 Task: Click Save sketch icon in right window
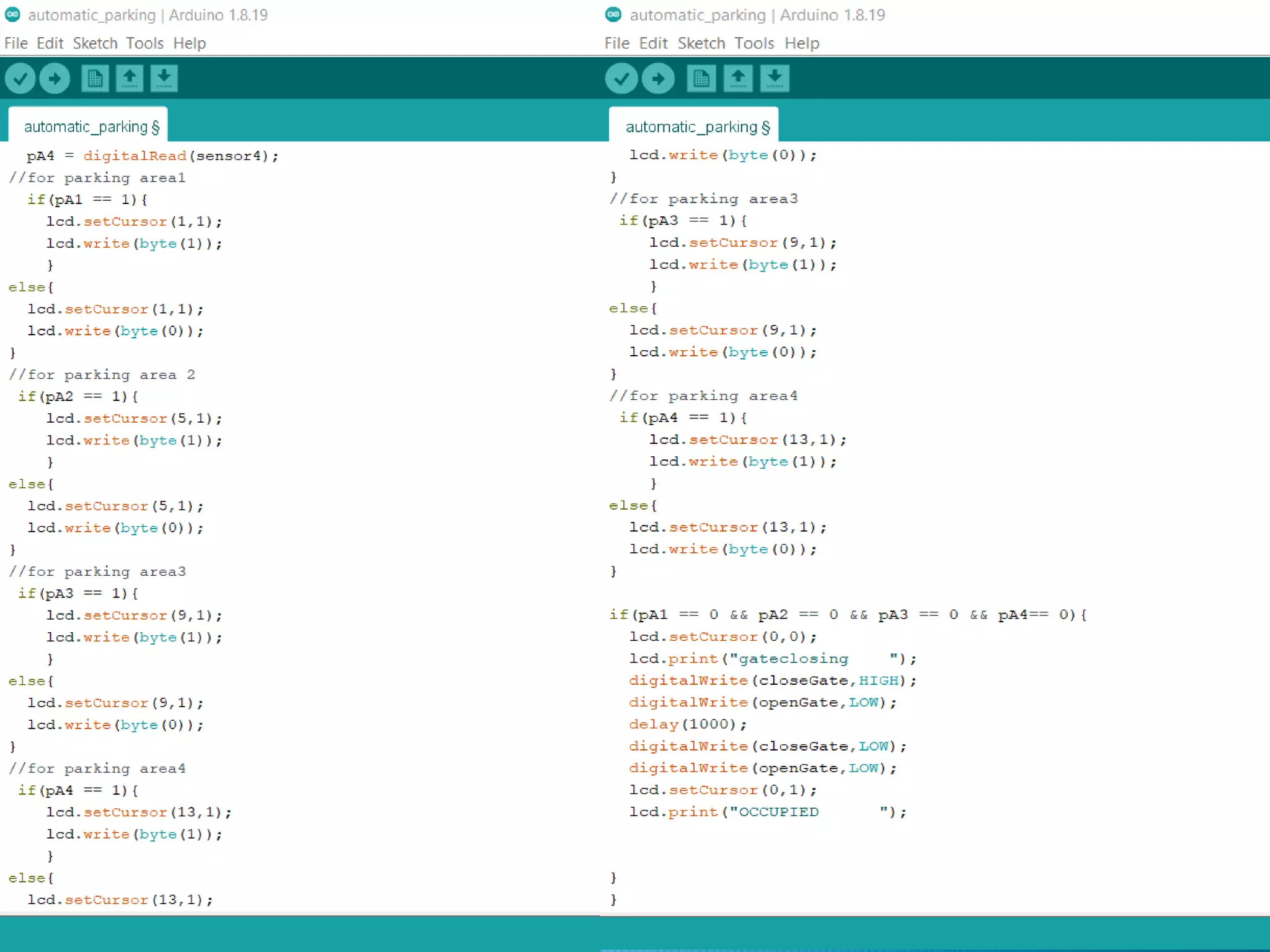tap(775, 79)
